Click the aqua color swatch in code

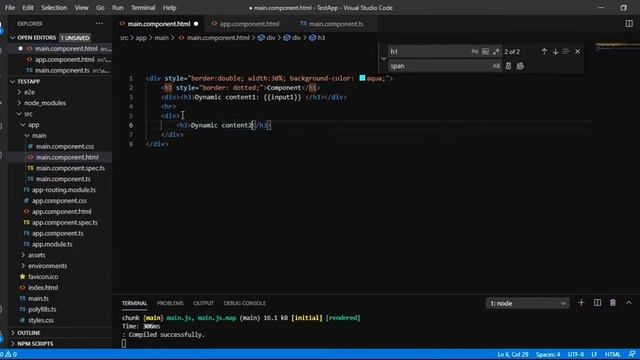(x=362, y=78)
